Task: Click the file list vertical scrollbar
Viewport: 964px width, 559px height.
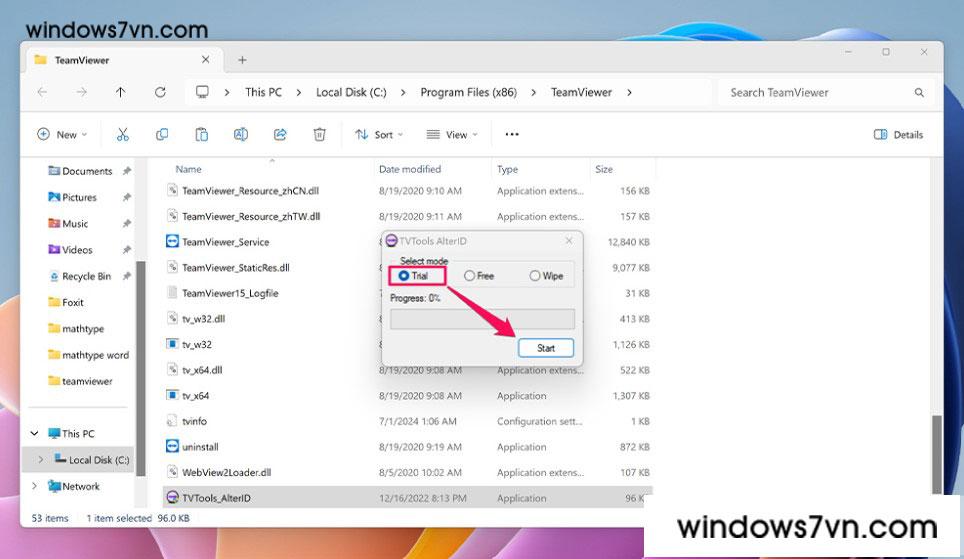Action: click(936, 454)
